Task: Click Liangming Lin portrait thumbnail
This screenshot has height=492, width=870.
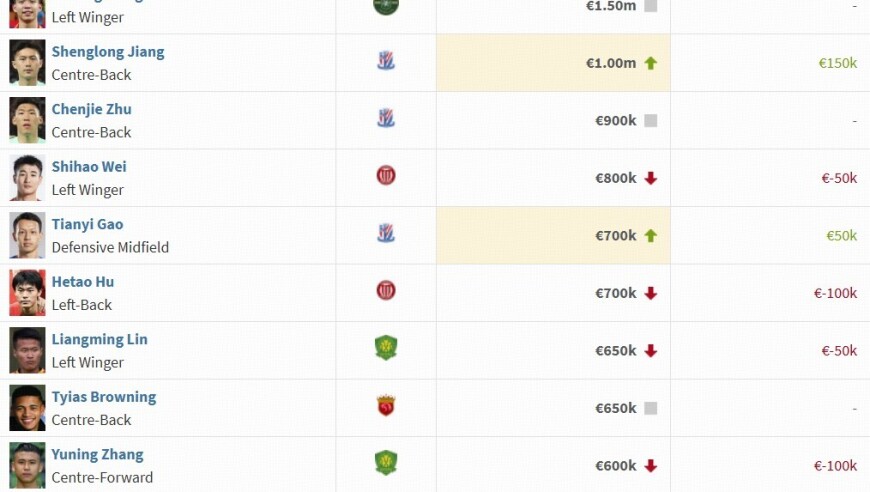Action: [x=28, y=350]
